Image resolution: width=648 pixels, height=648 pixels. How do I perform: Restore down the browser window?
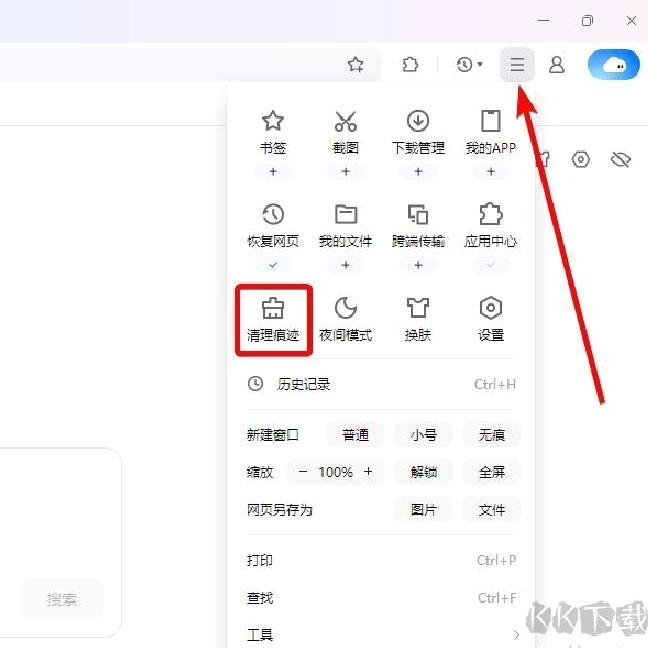tap(587, 21)
